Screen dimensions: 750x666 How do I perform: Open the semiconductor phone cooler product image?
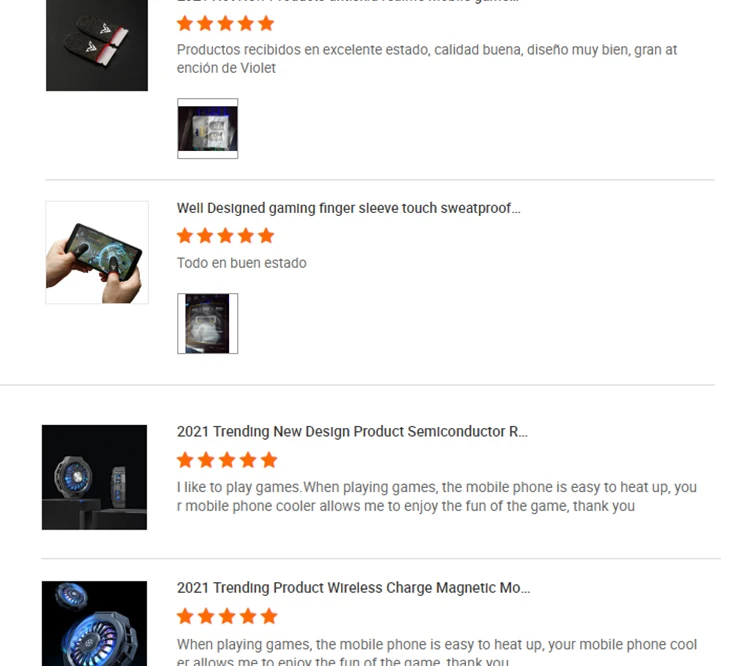click(x=94, y=477)
